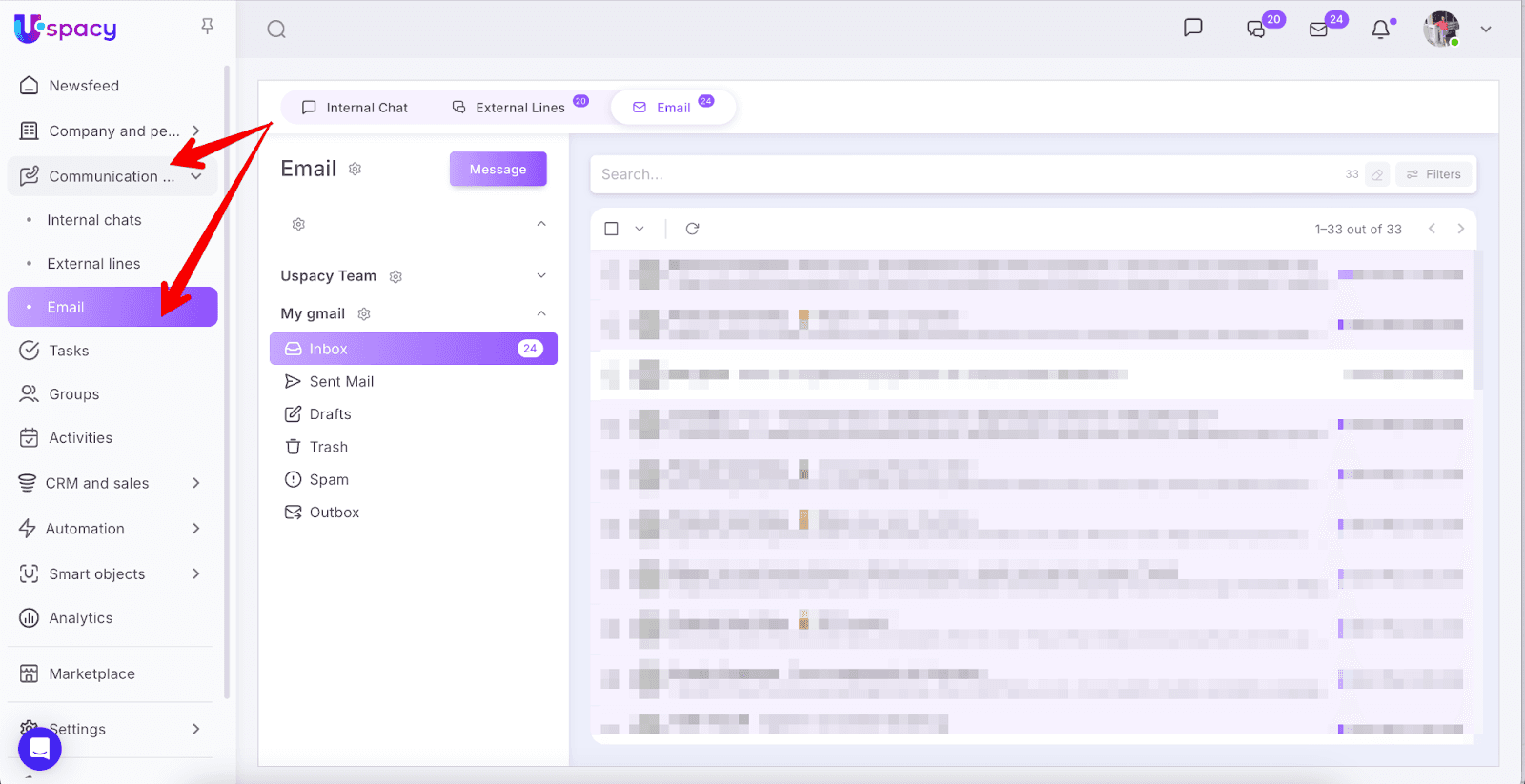Tick the select-all emails checkbox
Screen dimensions: 1525x784
(x=612, y=229)
